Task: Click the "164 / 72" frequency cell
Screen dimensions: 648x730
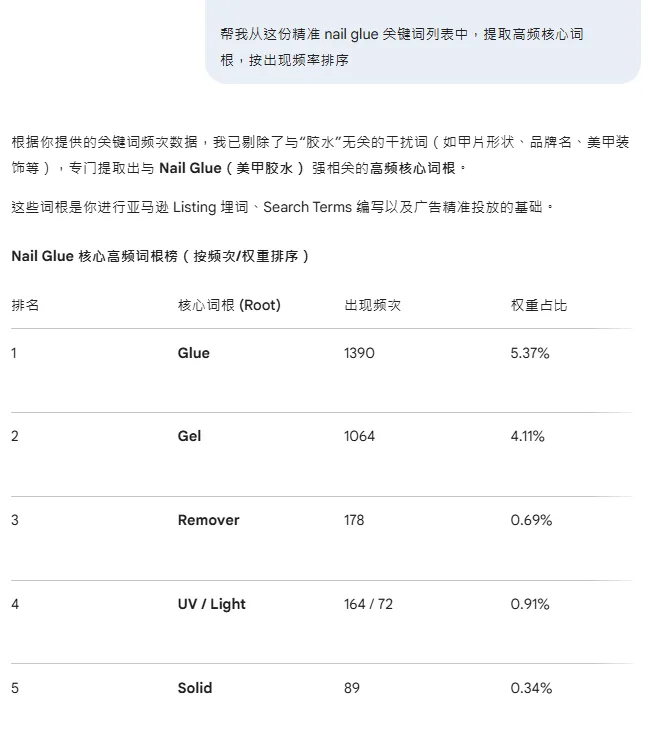Action: (368, 604)
